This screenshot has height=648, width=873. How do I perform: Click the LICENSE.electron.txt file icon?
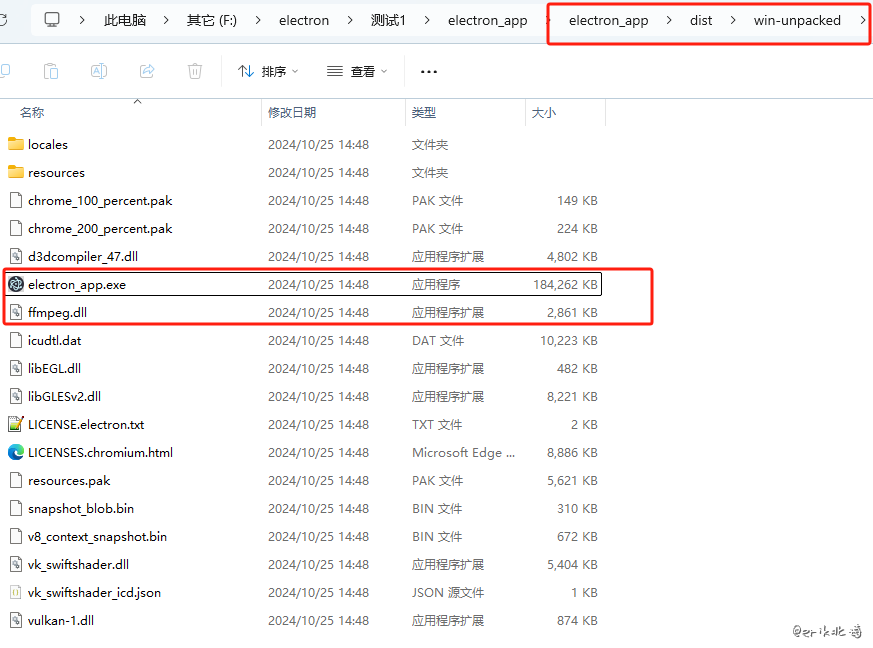[x=15, y=425]
